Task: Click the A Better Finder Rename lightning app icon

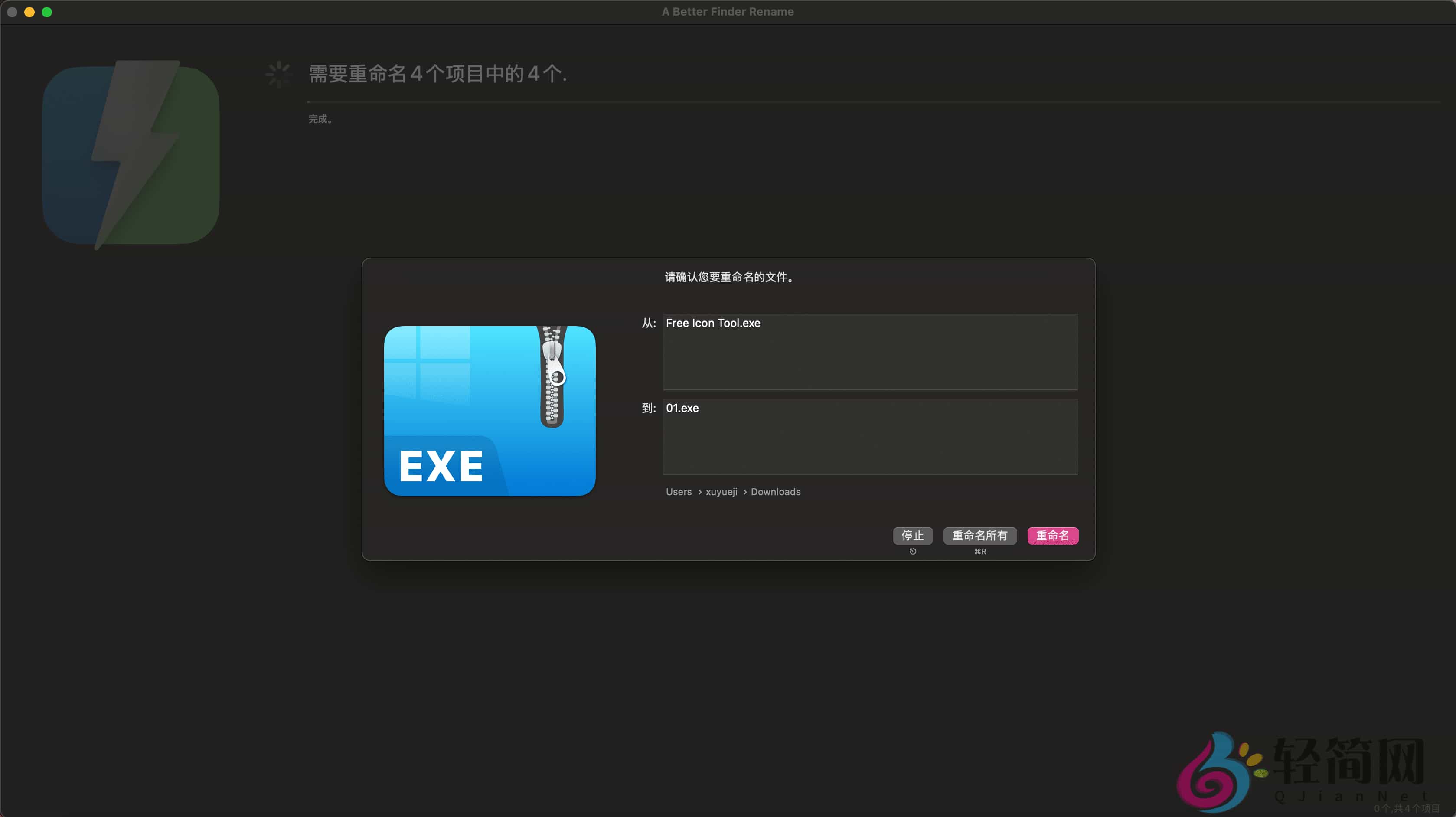Action: pos(131,157)
